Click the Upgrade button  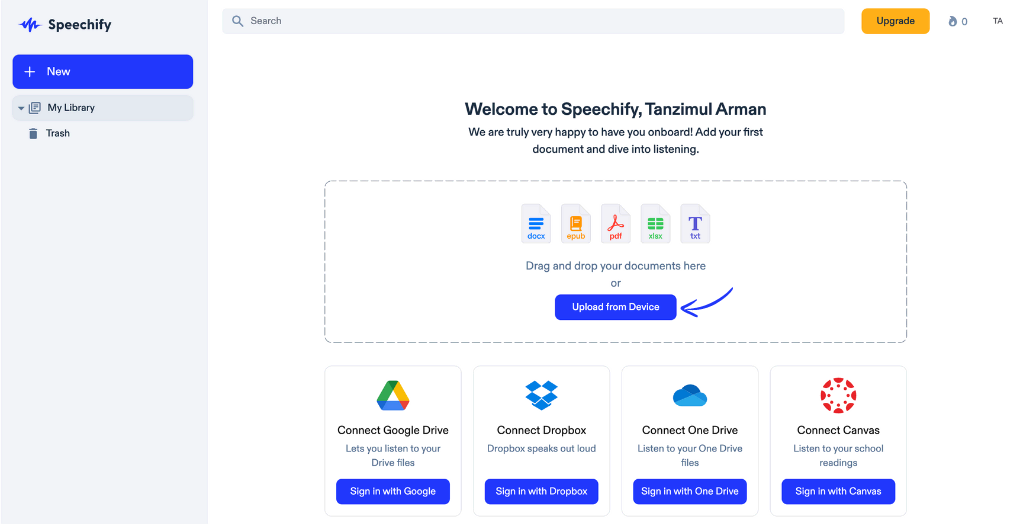point(895,21)
